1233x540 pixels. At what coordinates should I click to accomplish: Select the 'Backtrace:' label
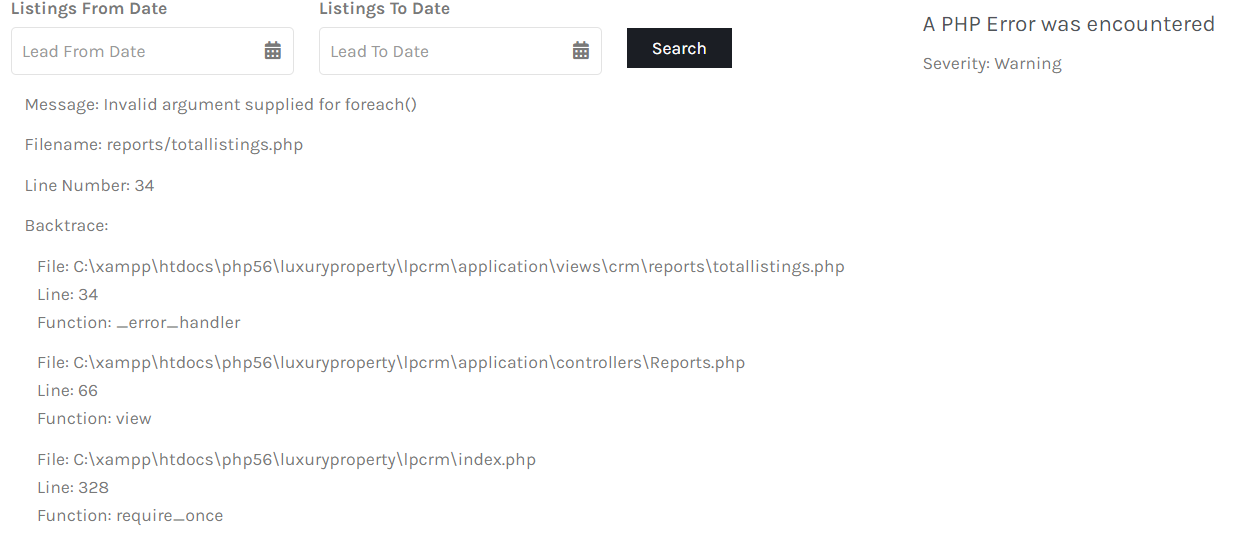tap(66, 226)
